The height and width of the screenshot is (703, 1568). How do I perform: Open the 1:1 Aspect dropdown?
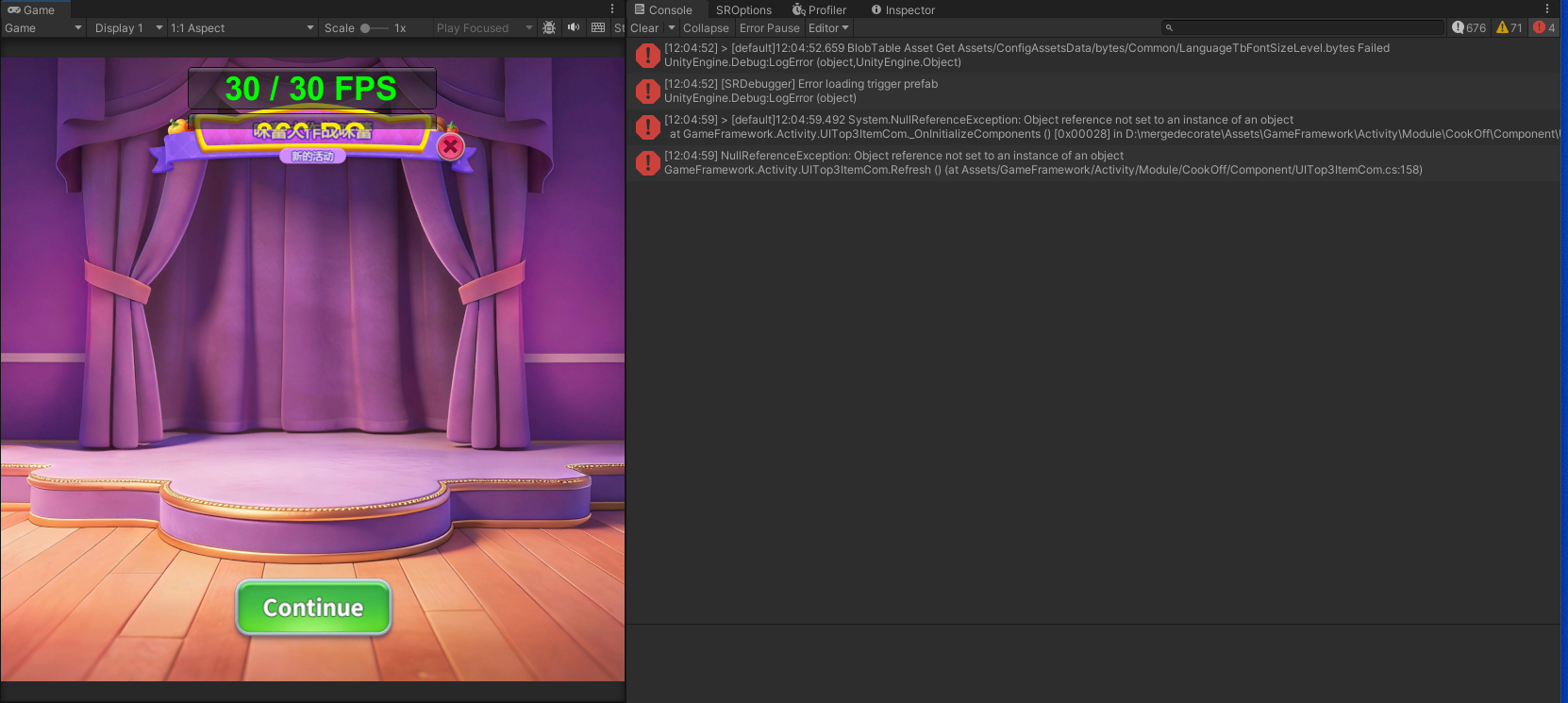(242, 28)
